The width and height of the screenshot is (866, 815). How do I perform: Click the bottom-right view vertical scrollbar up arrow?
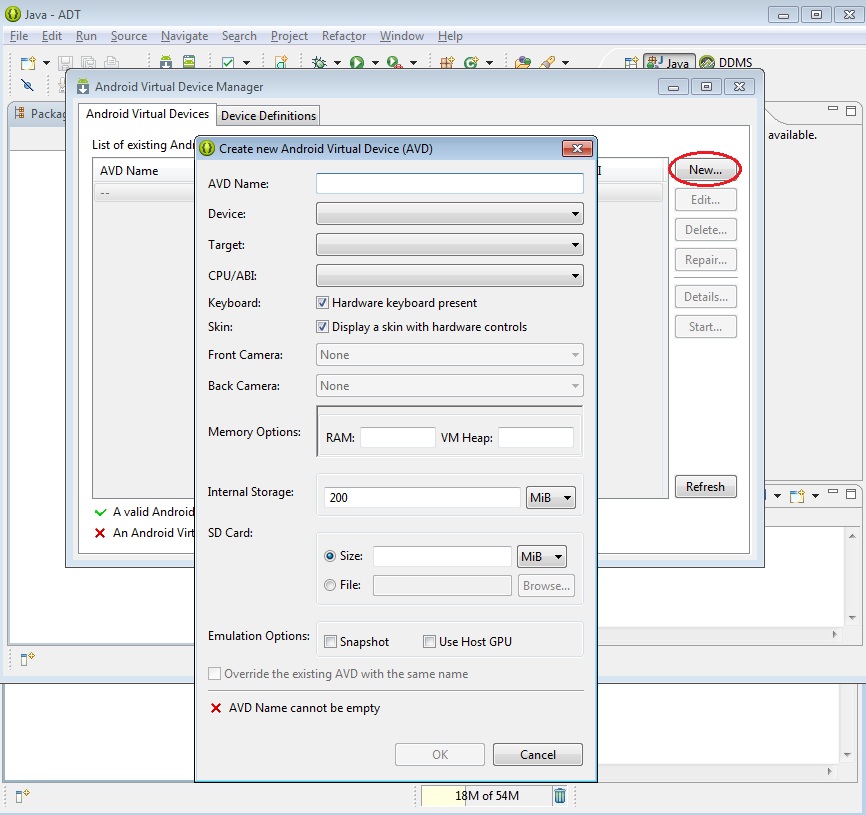pos(852,536)
